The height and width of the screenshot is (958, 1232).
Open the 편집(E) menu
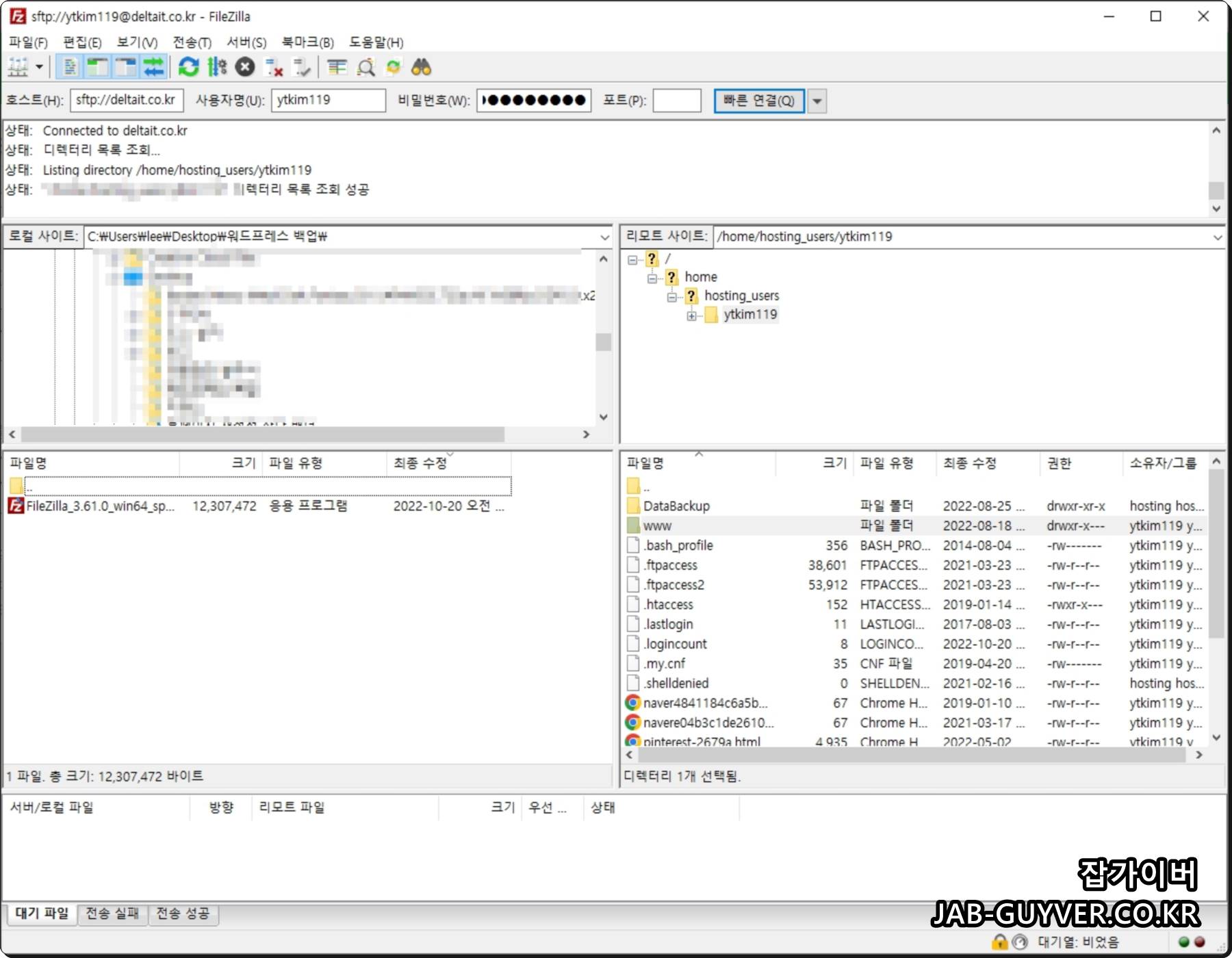82,42
